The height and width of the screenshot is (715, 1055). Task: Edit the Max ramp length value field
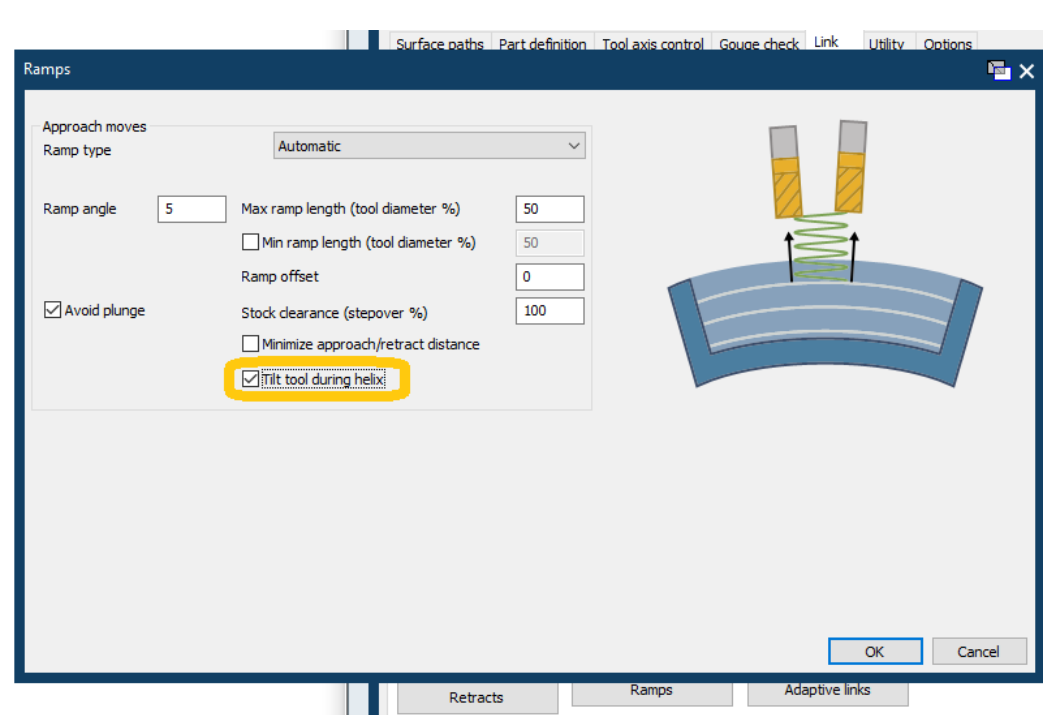[550, 209]
